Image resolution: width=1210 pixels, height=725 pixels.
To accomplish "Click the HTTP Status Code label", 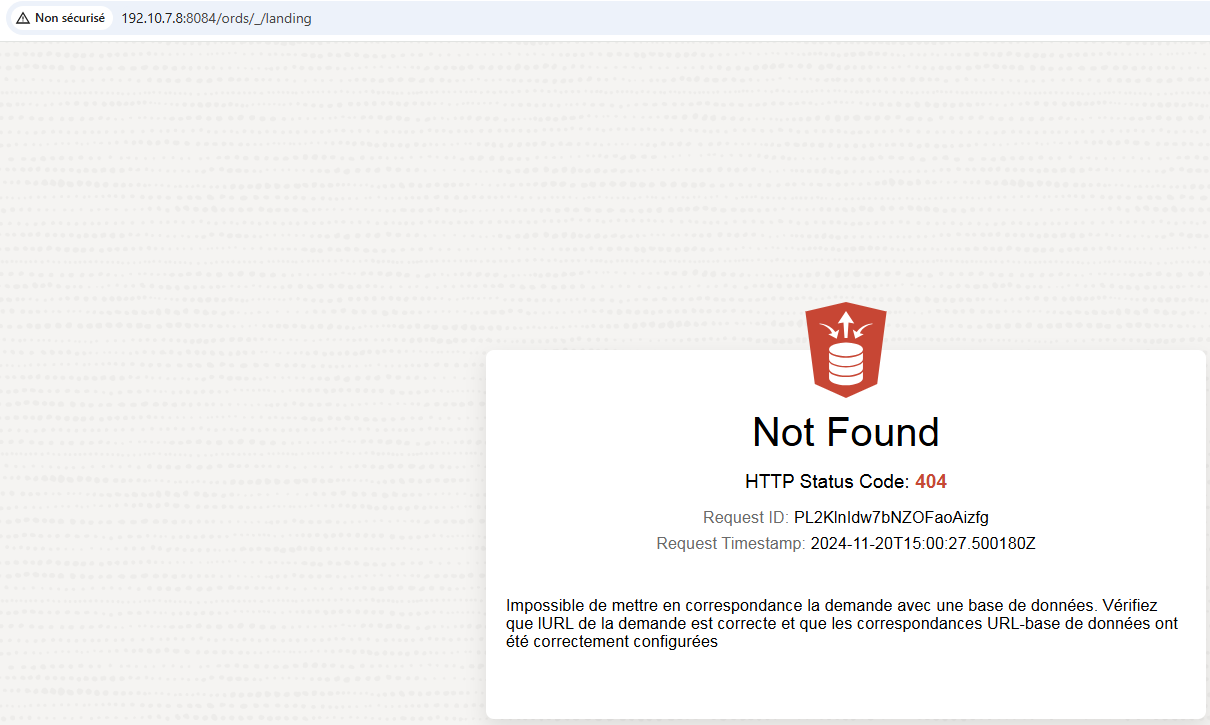I will 828,482.
